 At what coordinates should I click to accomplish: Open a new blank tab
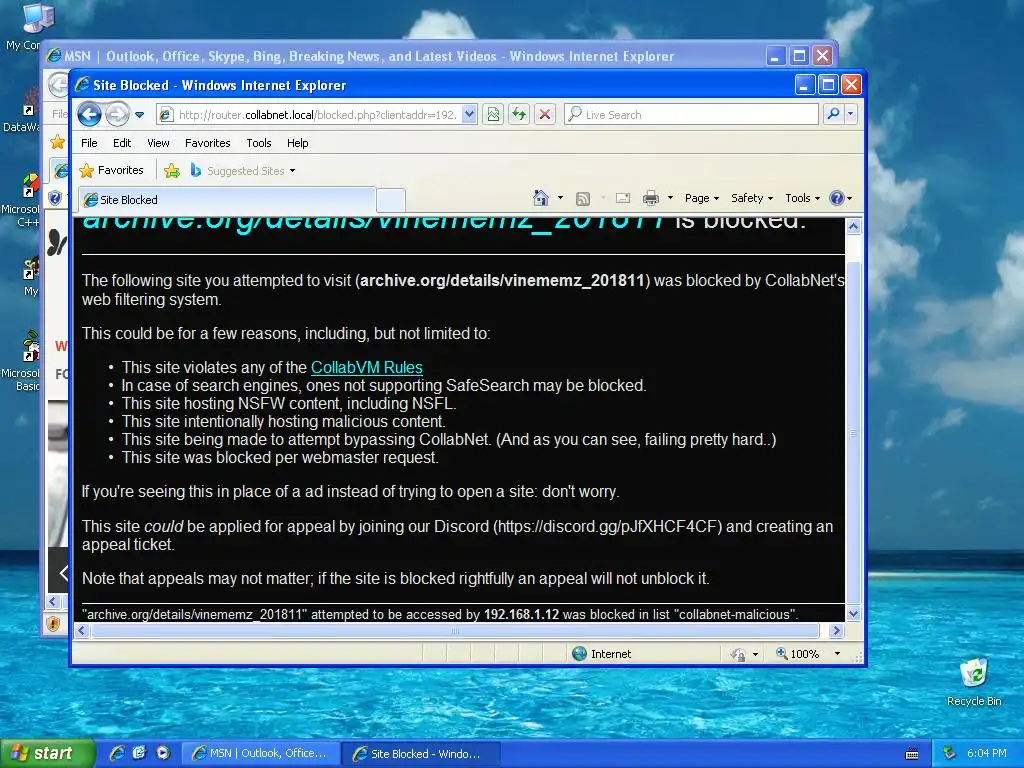[391, 200]
